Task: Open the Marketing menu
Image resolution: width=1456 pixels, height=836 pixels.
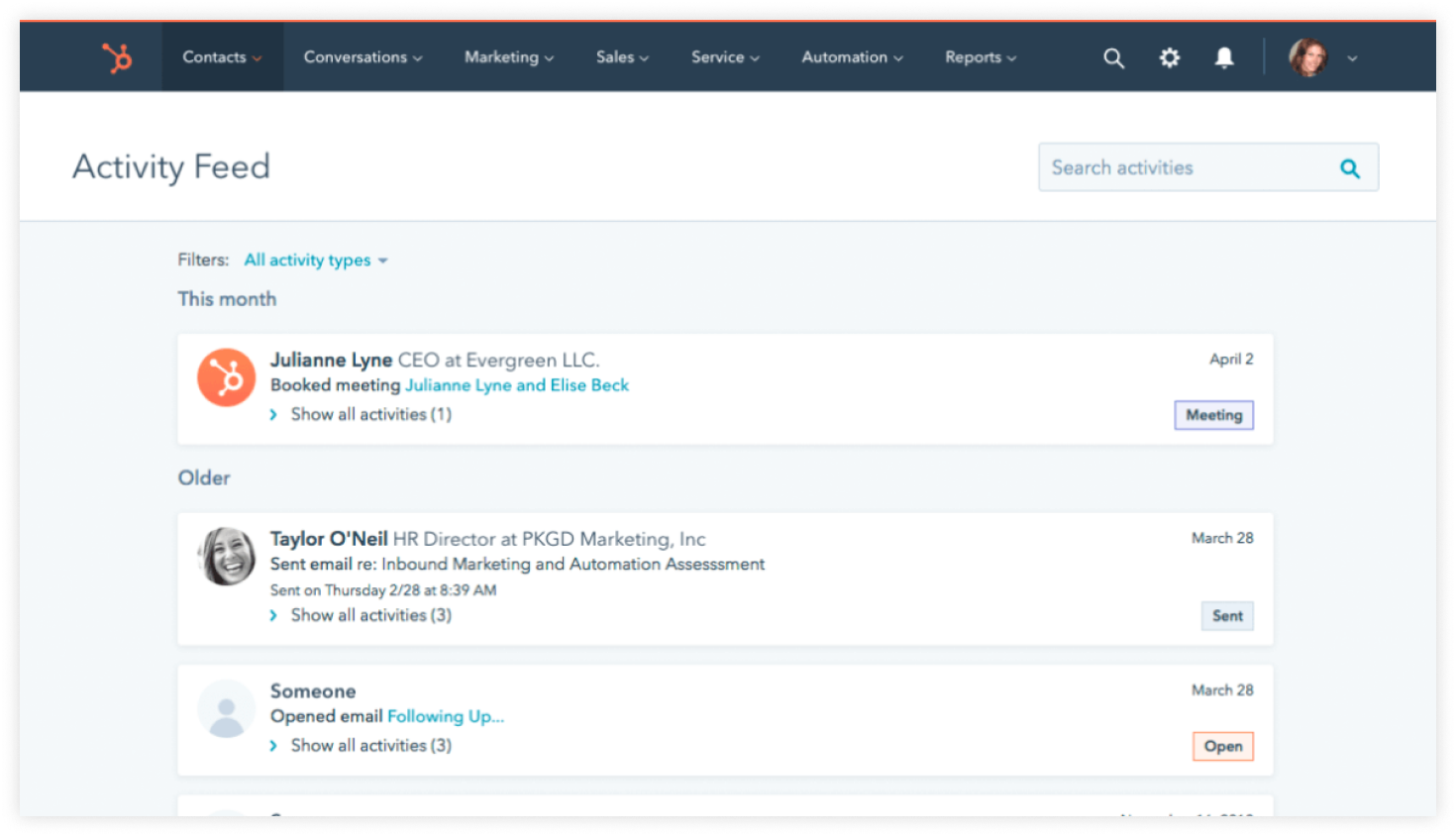Action: (508, 57)
